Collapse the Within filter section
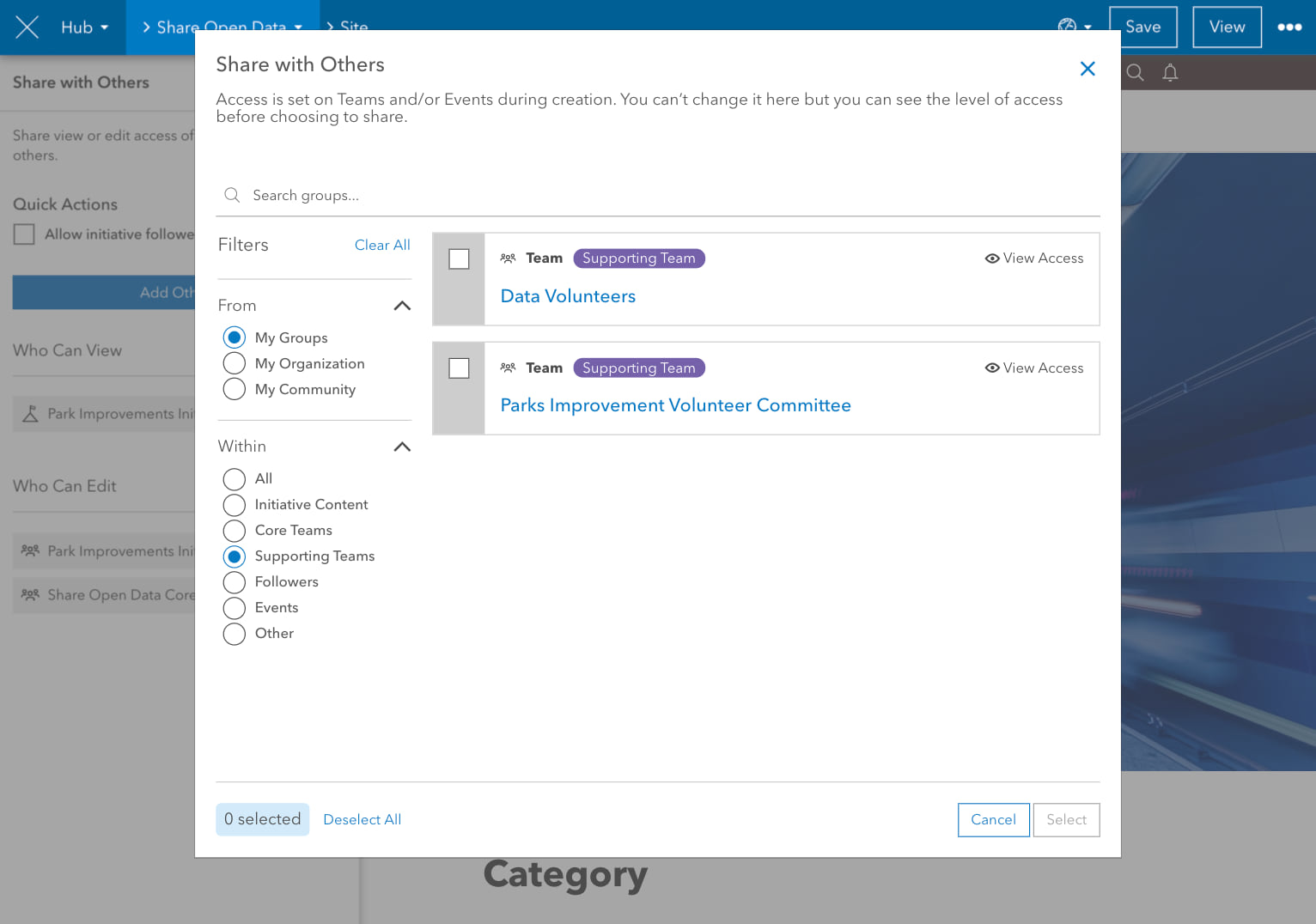 [x=401, y=447]
